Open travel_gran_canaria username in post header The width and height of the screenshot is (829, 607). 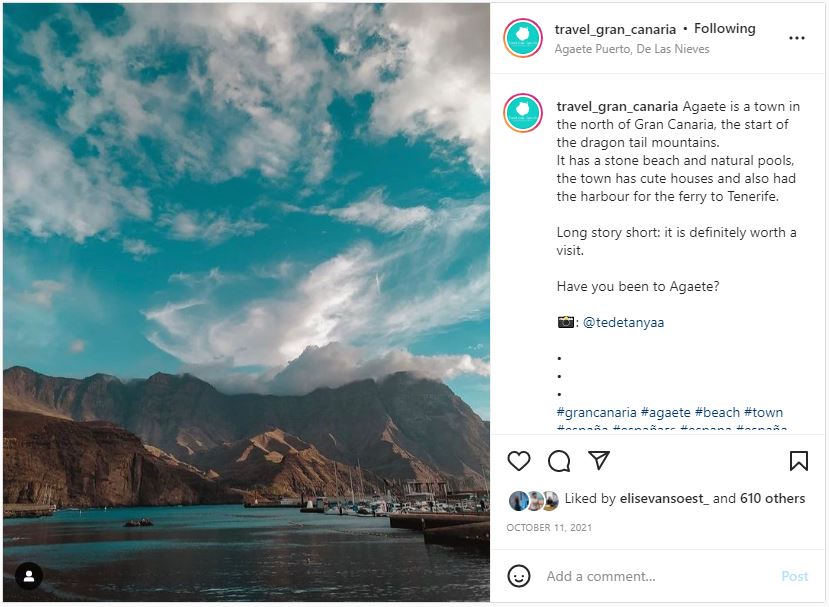tap(615, 29)
